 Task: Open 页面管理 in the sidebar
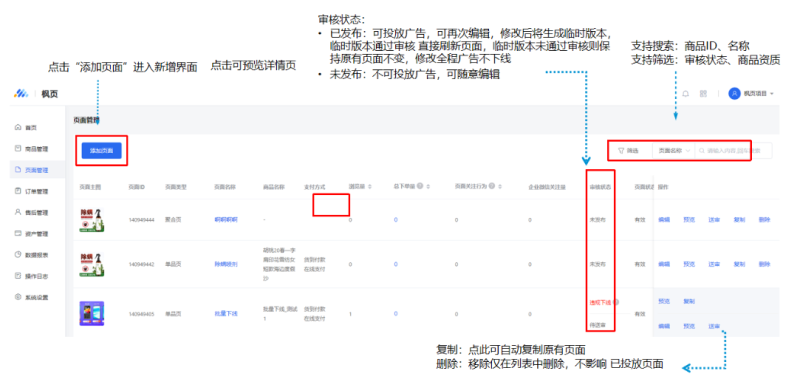(37, 170)
